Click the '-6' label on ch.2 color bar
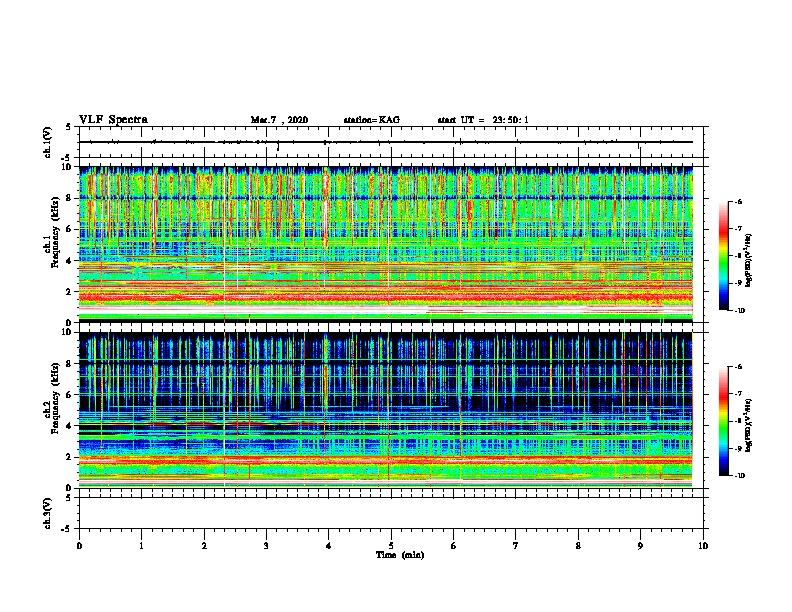The image size is (792, 612). (738, 367)
